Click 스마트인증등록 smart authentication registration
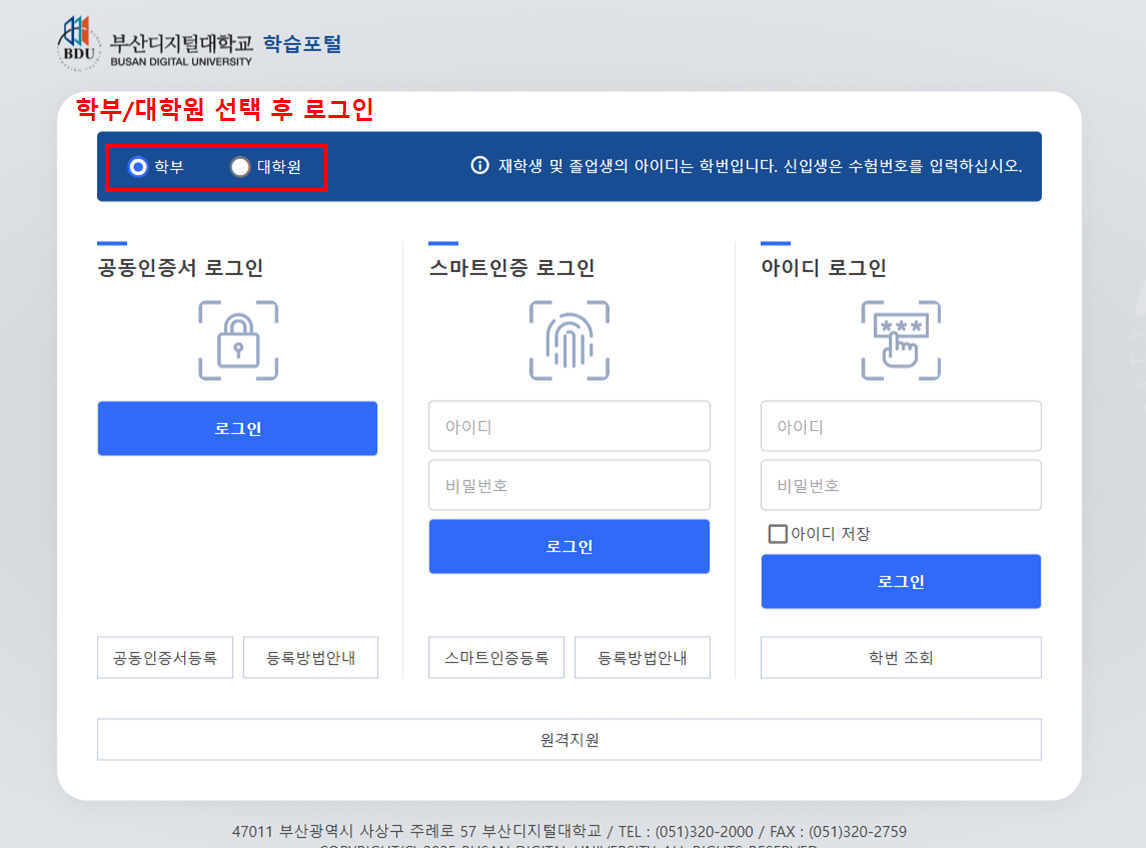1146x848 pixels. point(496,657)
